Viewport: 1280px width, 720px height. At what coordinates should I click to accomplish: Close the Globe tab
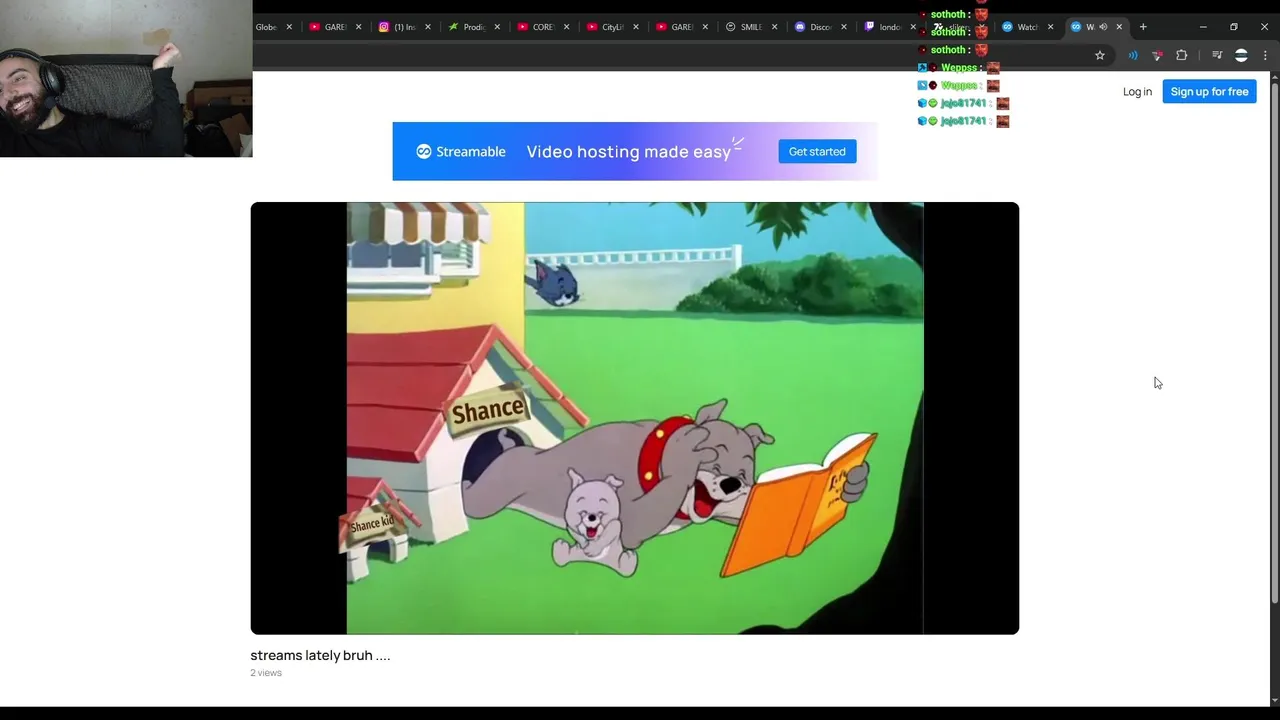click(x=289, y=27)
